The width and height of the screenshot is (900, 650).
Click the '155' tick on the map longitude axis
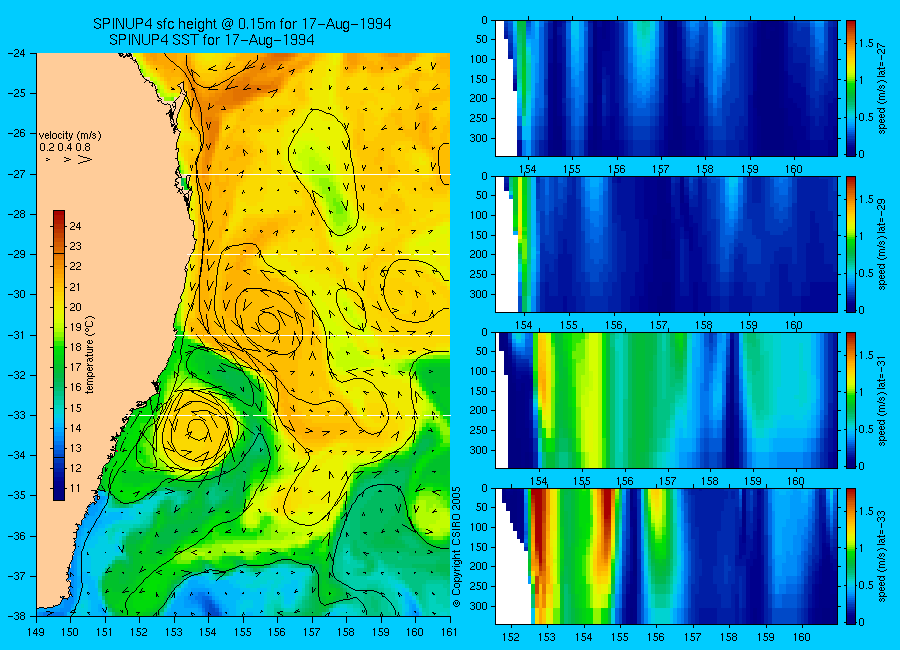point(243,632)
